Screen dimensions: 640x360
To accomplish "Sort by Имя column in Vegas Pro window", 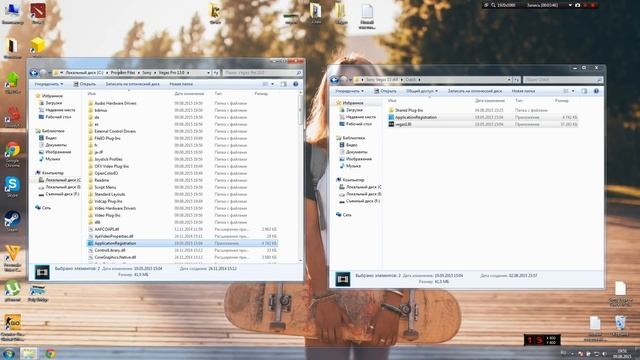I will (92, 94).
